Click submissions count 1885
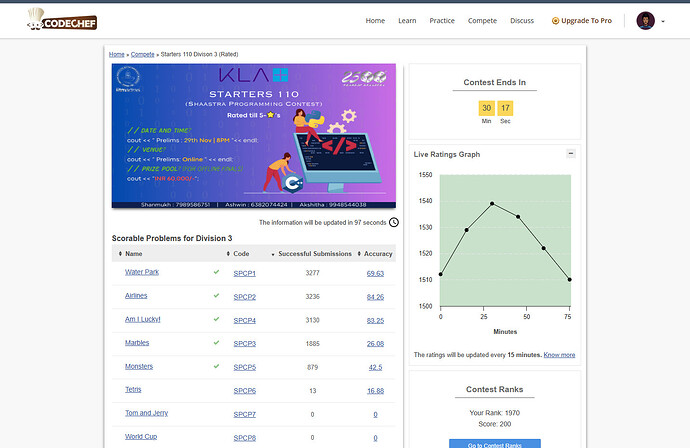This screenshot has height=448, width=690. click(x=312, y=343)
